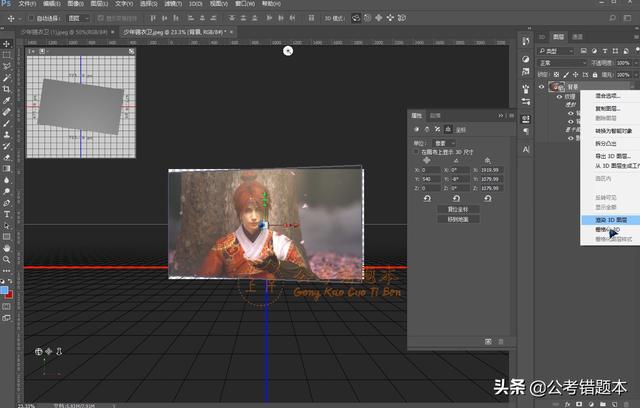
Task: Open the 单位 units dropdown in Properties
Action: [x=444, y=143]
